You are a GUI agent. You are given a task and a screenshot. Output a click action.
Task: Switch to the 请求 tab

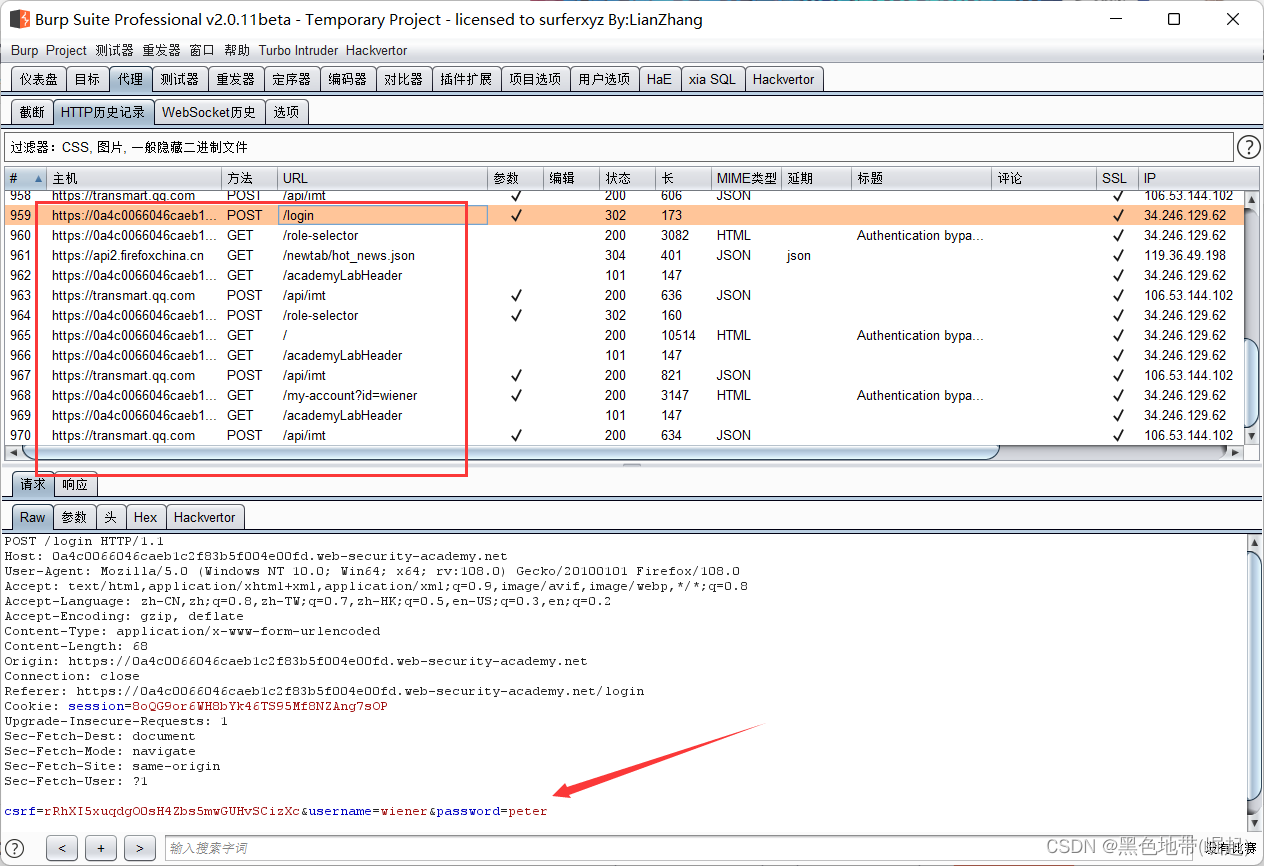(x=33, y=484)
